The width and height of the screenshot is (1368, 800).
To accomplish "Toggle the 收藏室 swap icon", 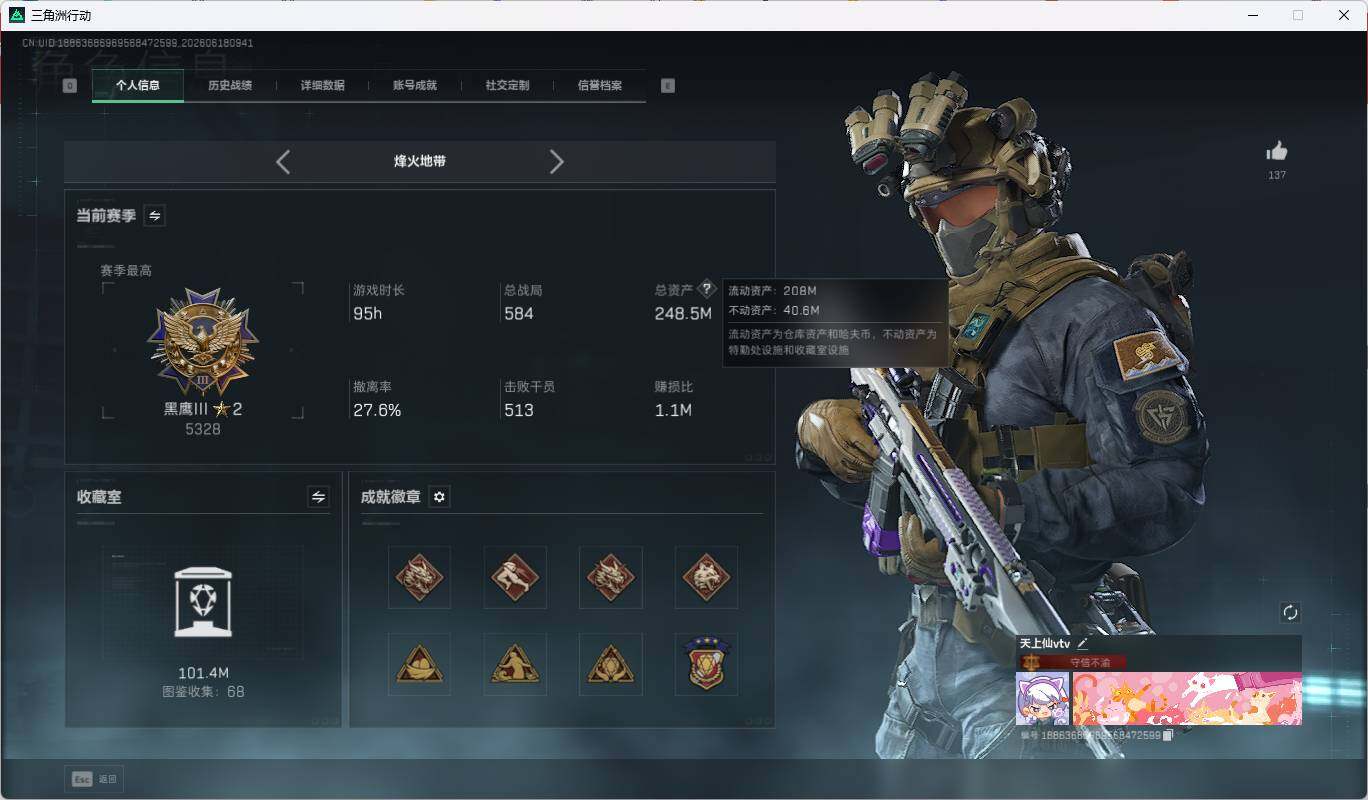I will [318, 497].
